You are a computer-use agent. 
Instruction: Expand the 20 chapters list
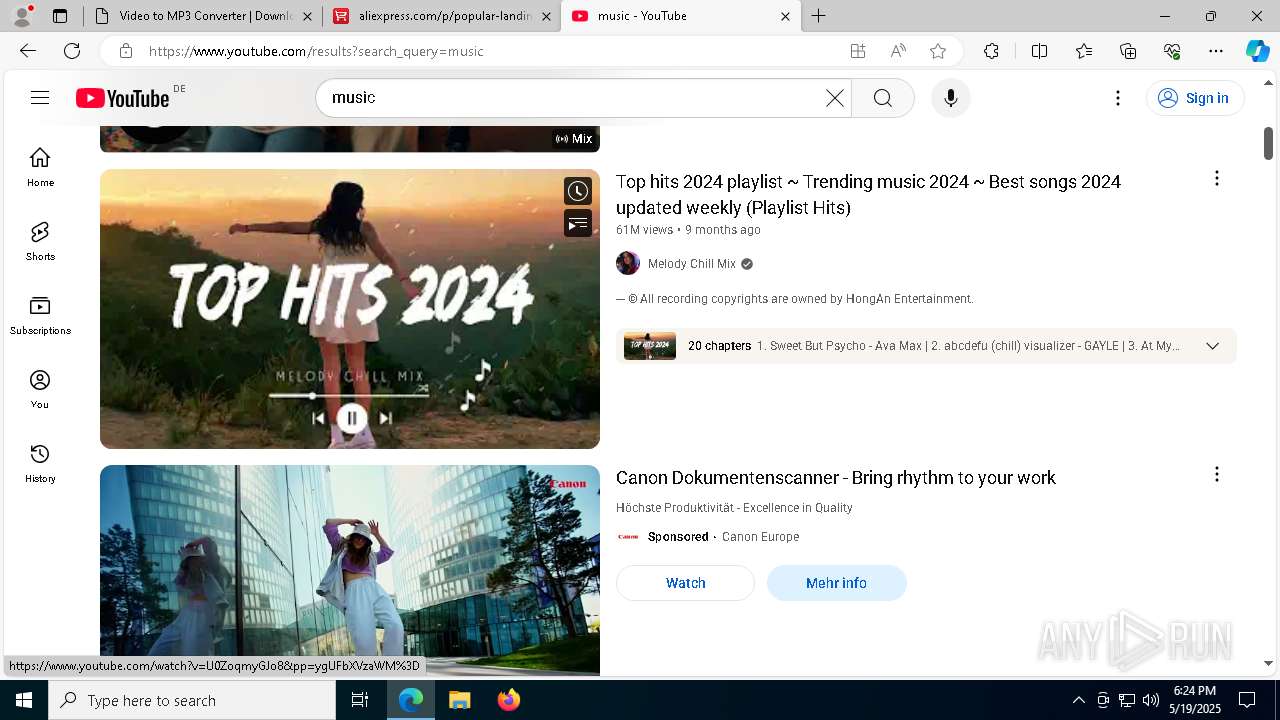click(1212, 346)
